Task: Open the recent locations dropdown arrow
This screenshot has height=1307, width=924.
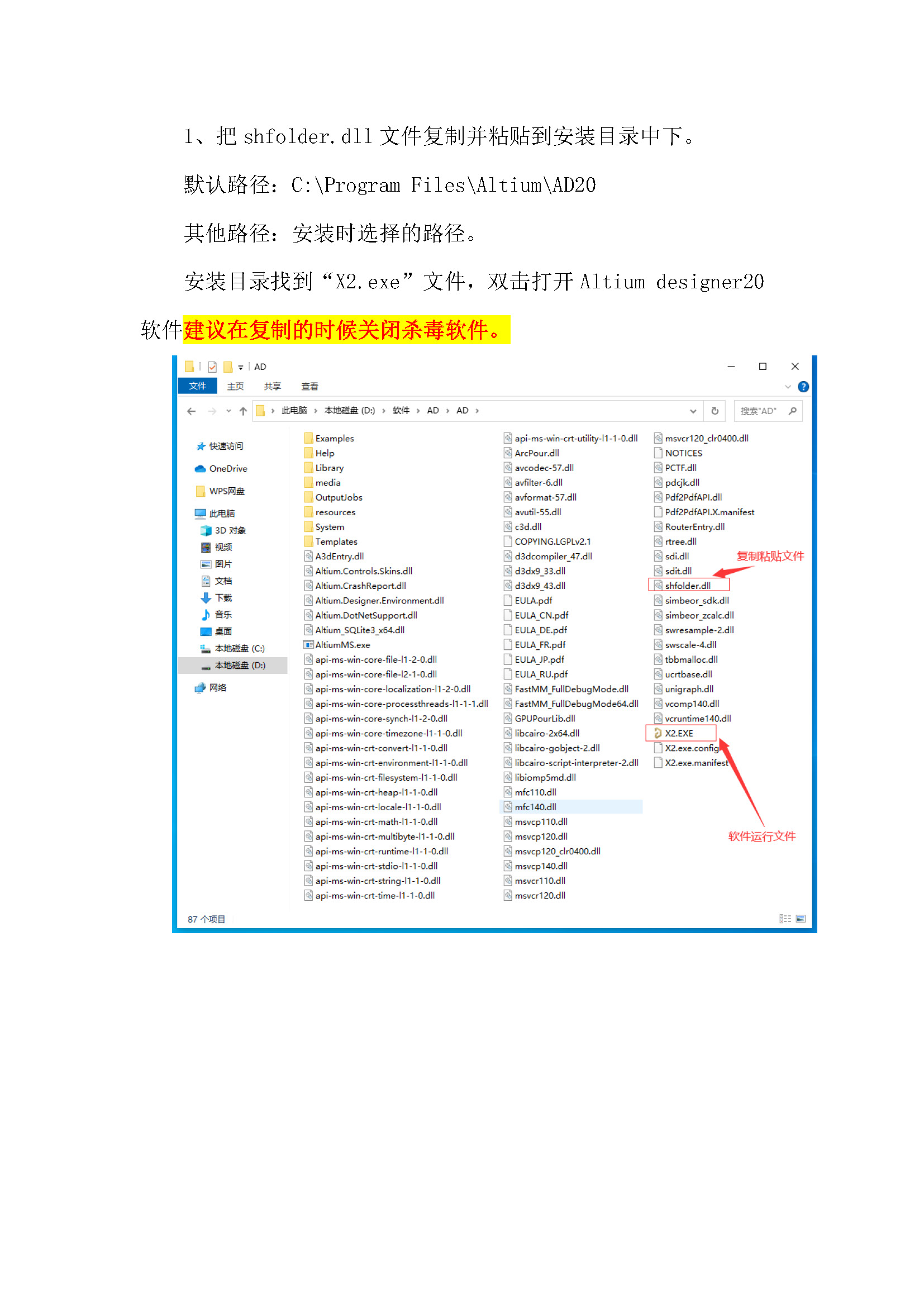Action: coord(228,411)
